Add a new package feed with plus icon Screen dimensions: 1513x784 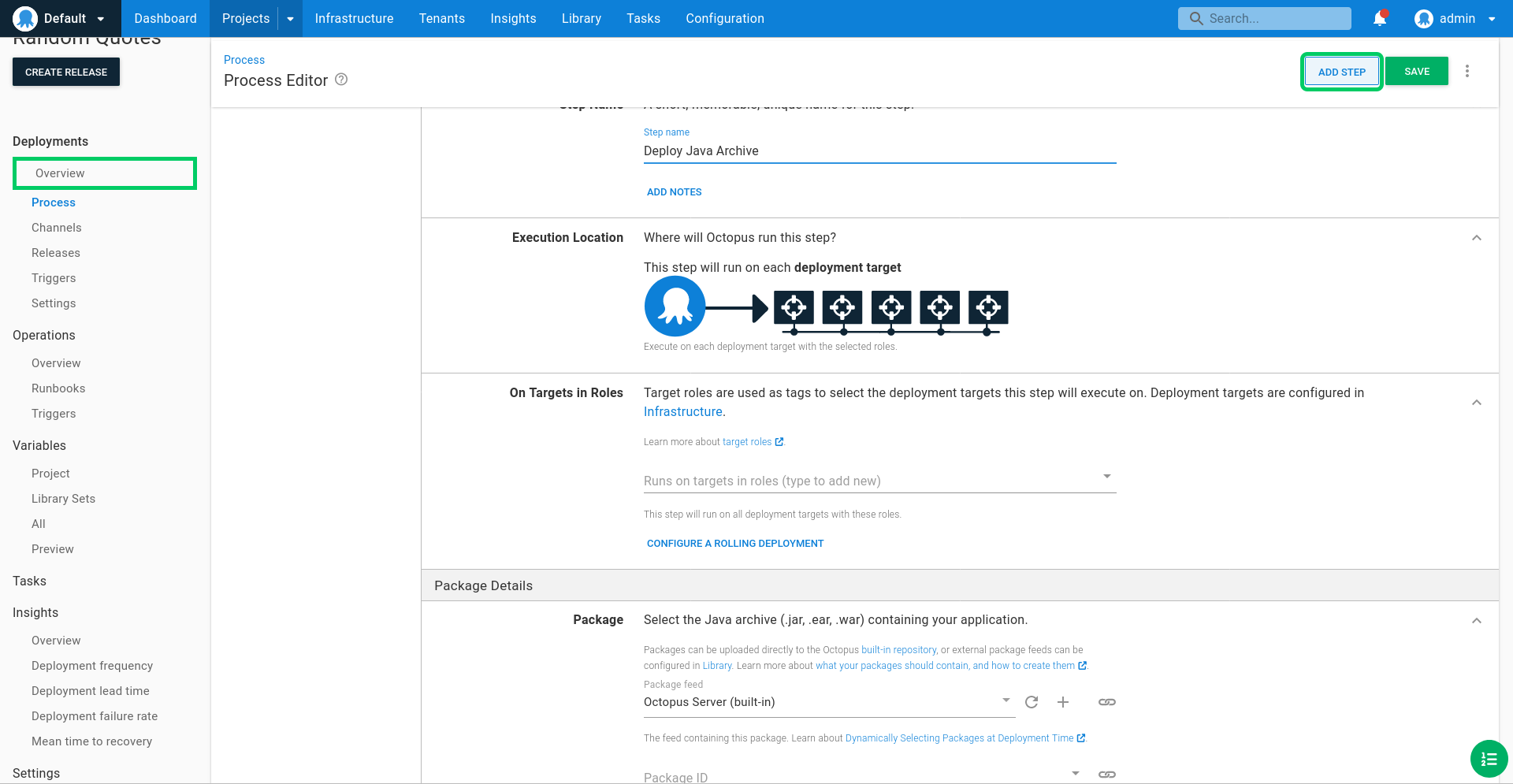pyautogui.click(x=1063, y=702)
